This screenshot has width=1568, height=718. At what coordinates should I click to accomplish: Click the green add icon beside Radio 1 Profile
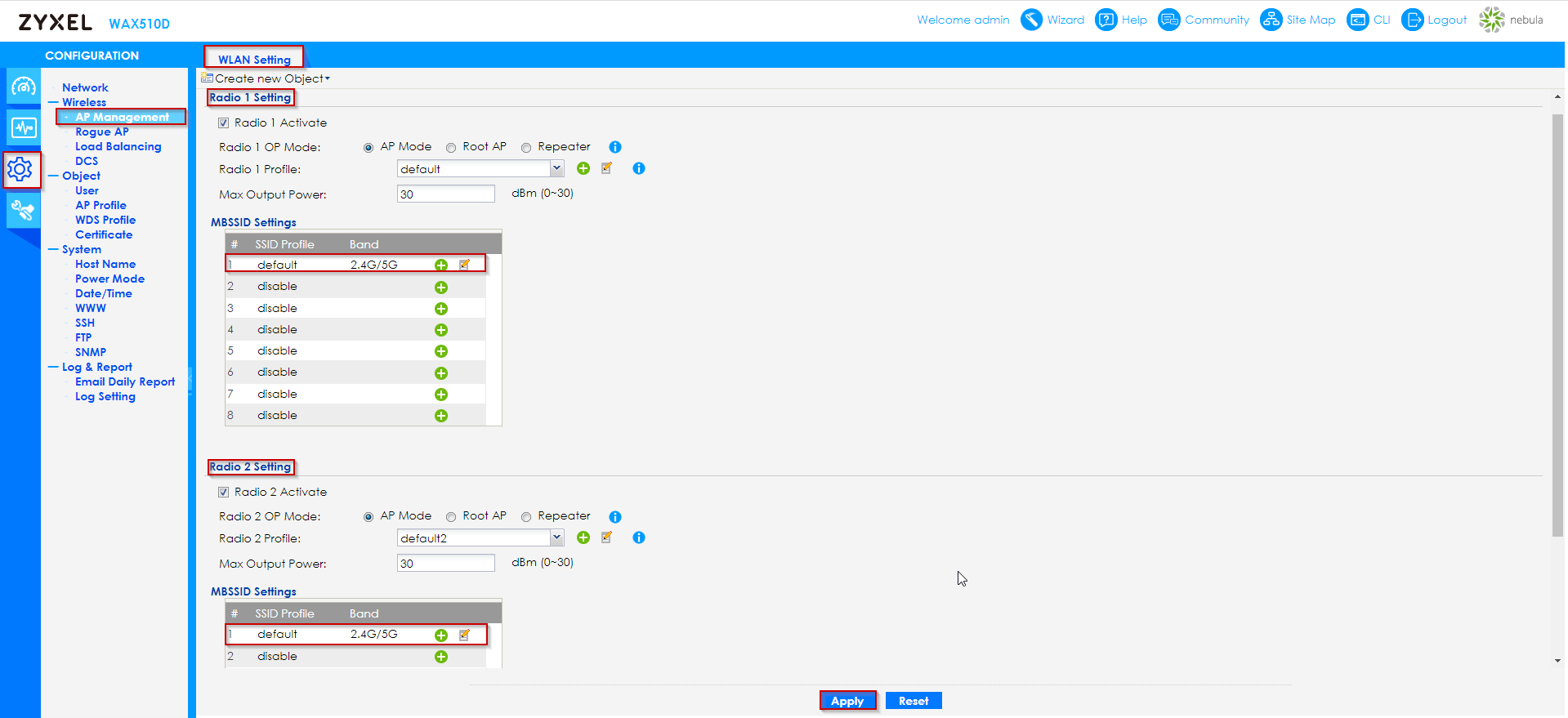pos(583,168)
